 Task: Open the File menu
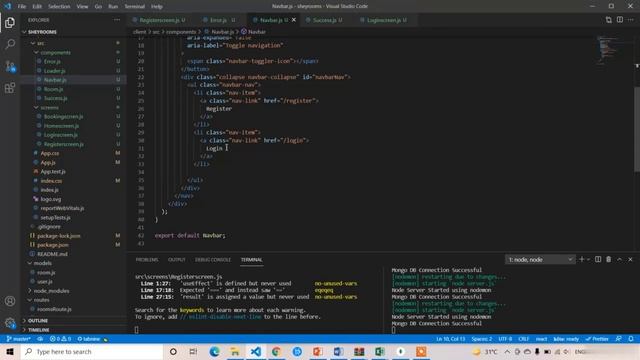tap(22, 7)
